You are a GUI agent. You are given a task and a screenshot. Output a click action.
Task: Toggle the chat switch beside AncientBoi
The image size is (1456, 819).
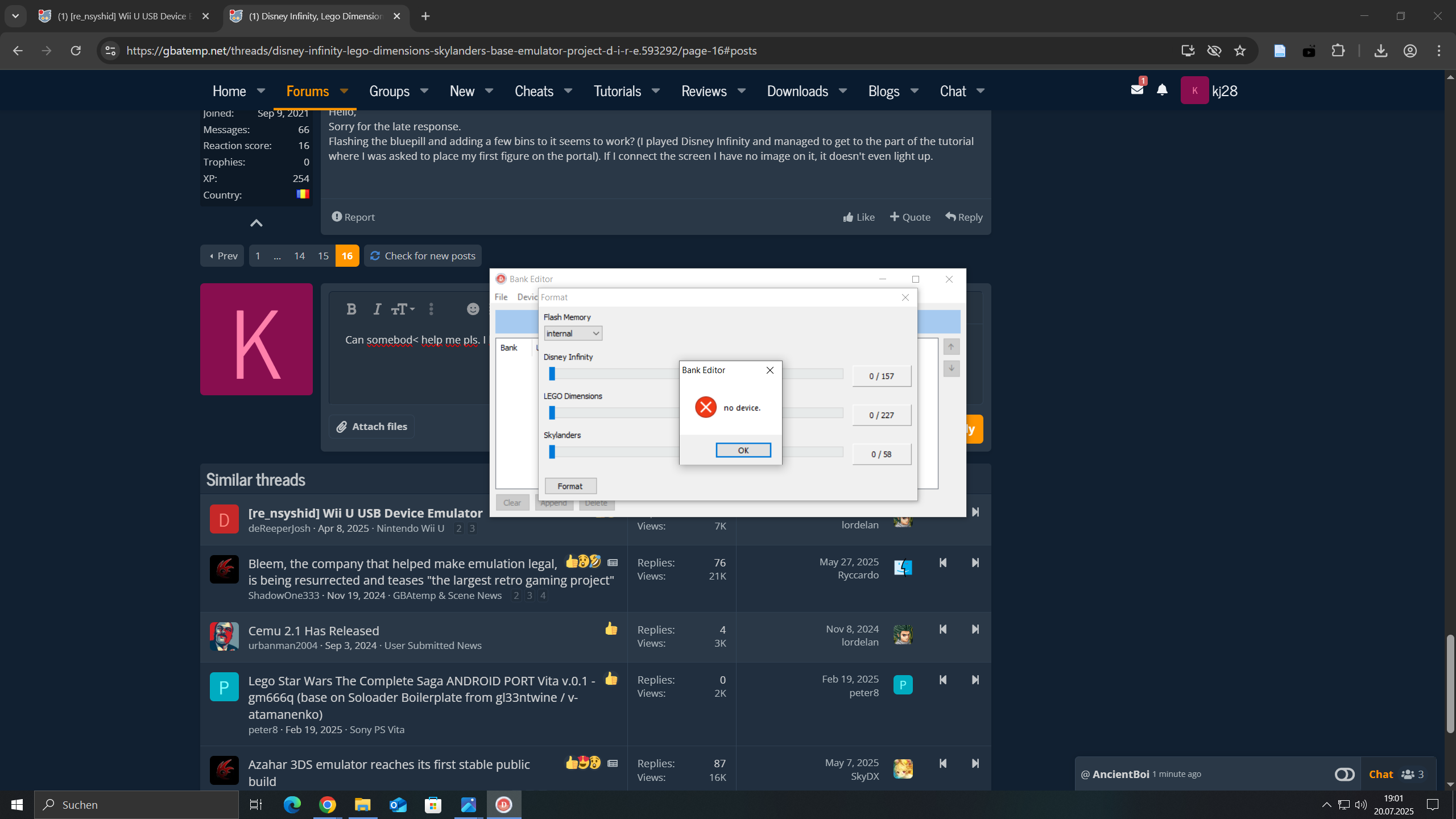pos(1345,774)
